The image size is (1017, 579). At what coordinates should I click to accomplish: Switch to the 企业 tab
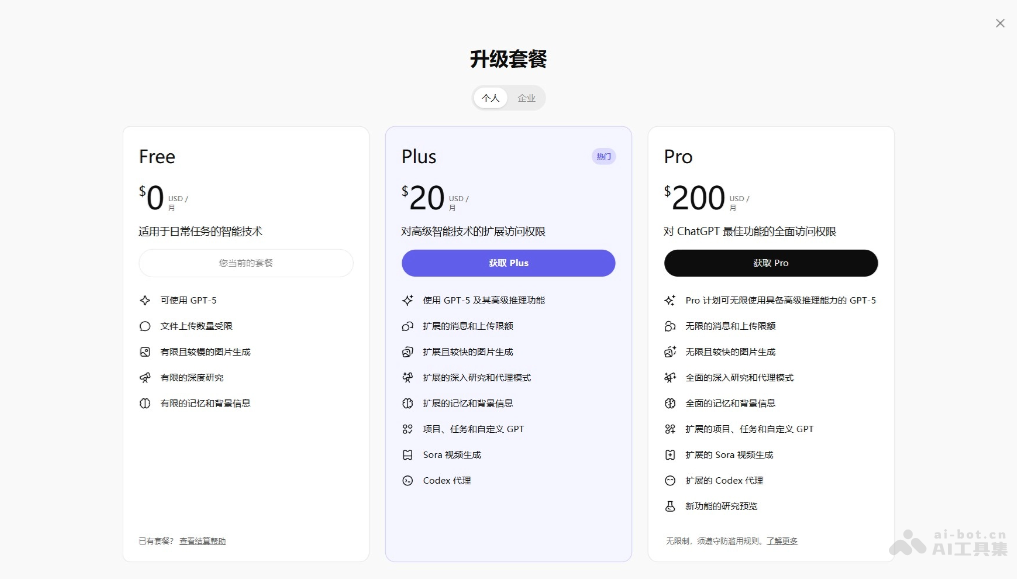point(527,98)
